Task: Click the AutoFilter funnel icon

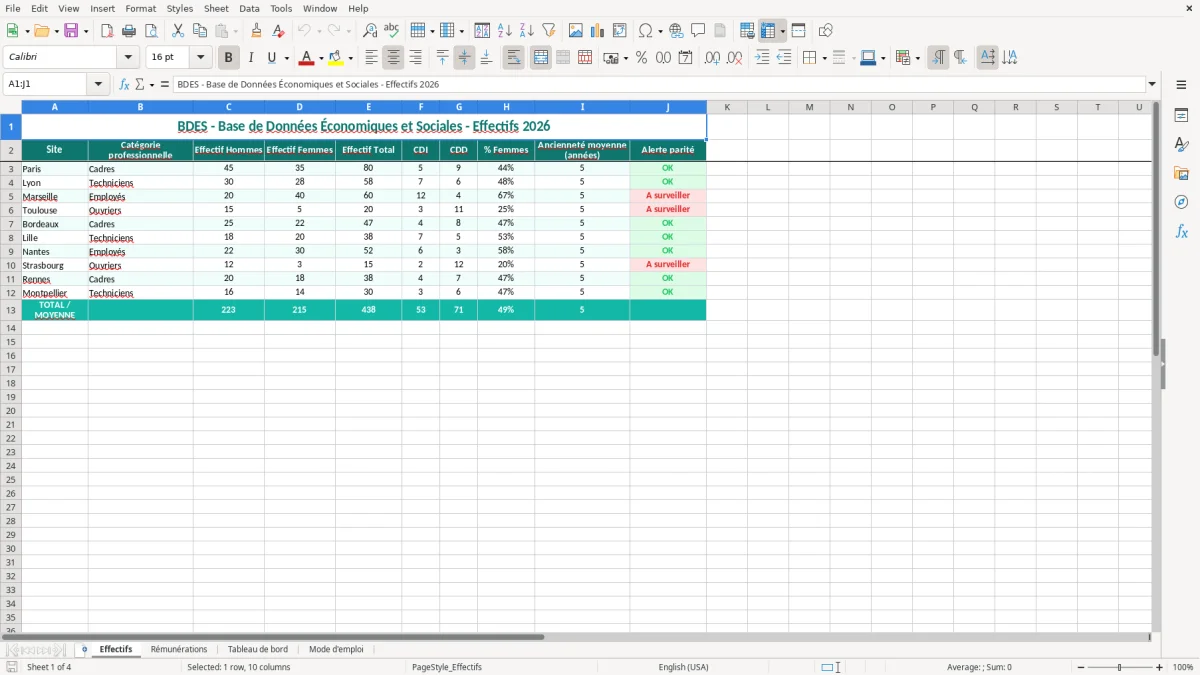Action: (549, 31)
